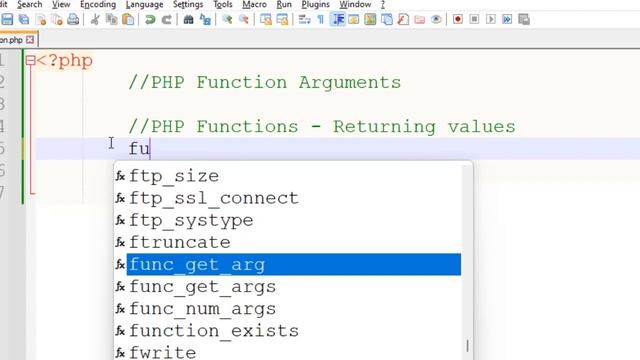Click the Save All toolbar icon
This screenshot has width=640, height=360.
click(x=24, y=19)
